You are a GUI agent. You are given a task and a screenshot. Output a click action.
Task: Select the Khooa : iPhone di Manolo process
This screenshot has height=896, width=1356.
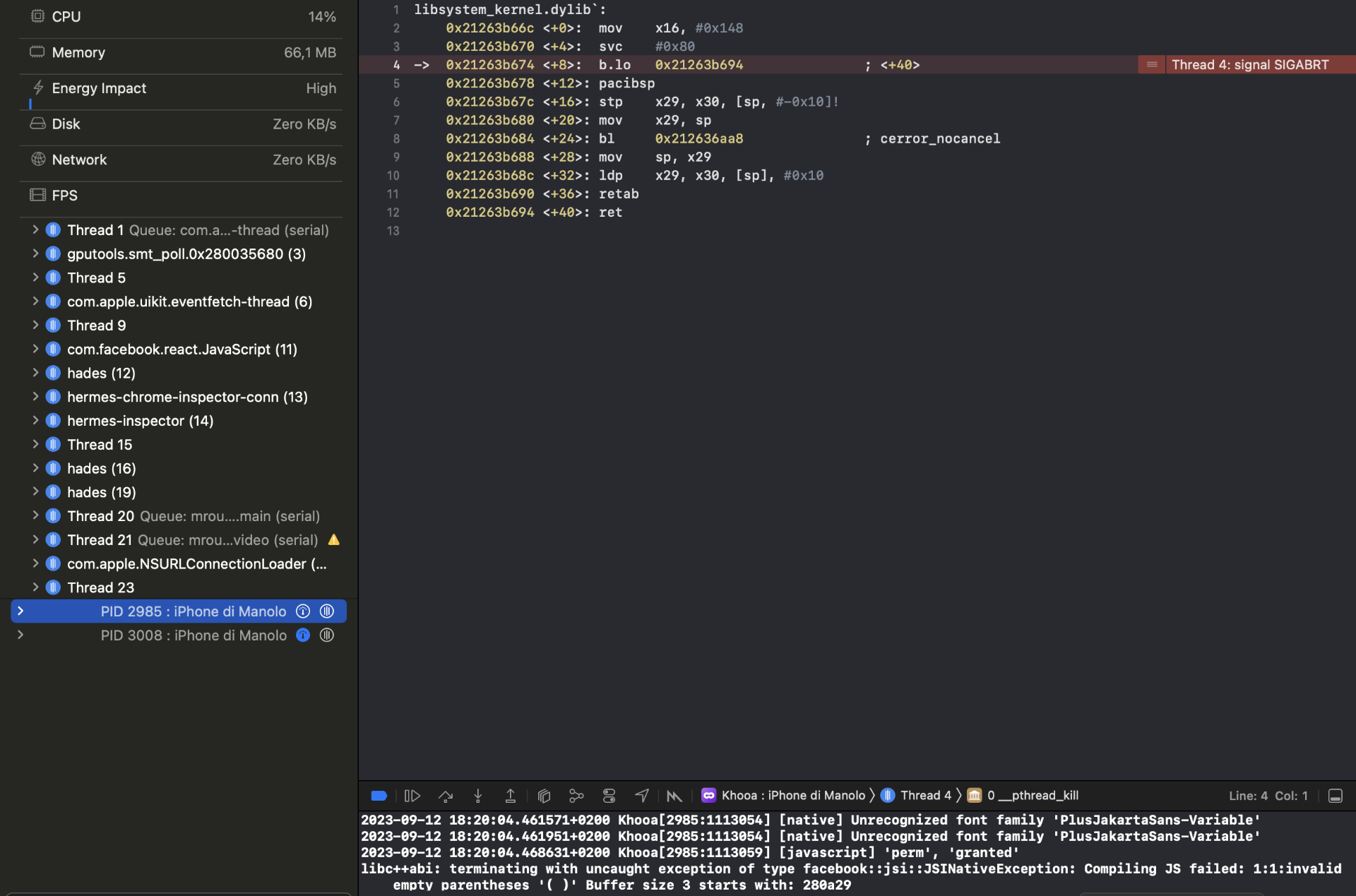pos(786,795)
